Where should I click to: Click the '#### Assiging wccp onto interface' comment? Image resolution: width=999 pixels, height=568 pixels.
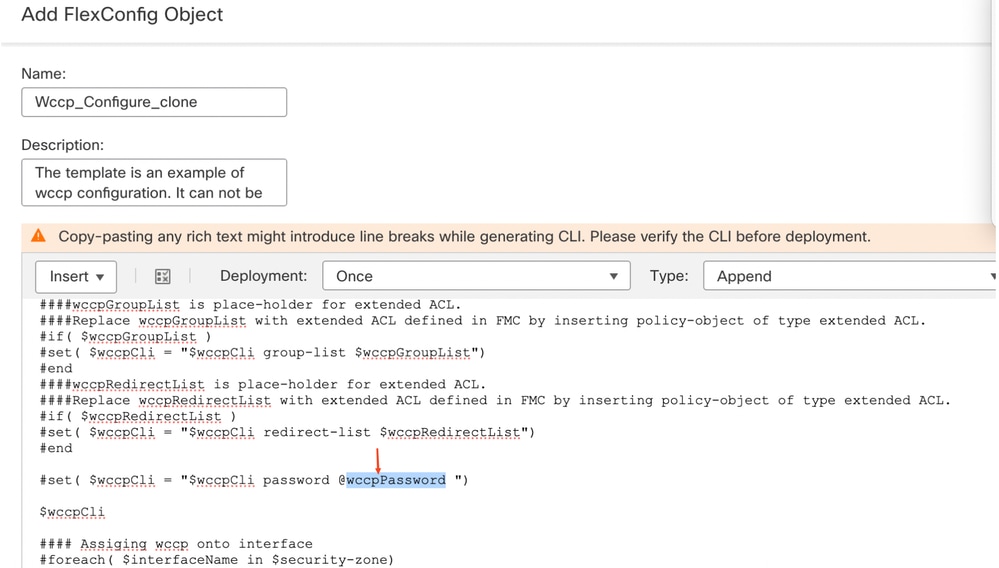176,544
